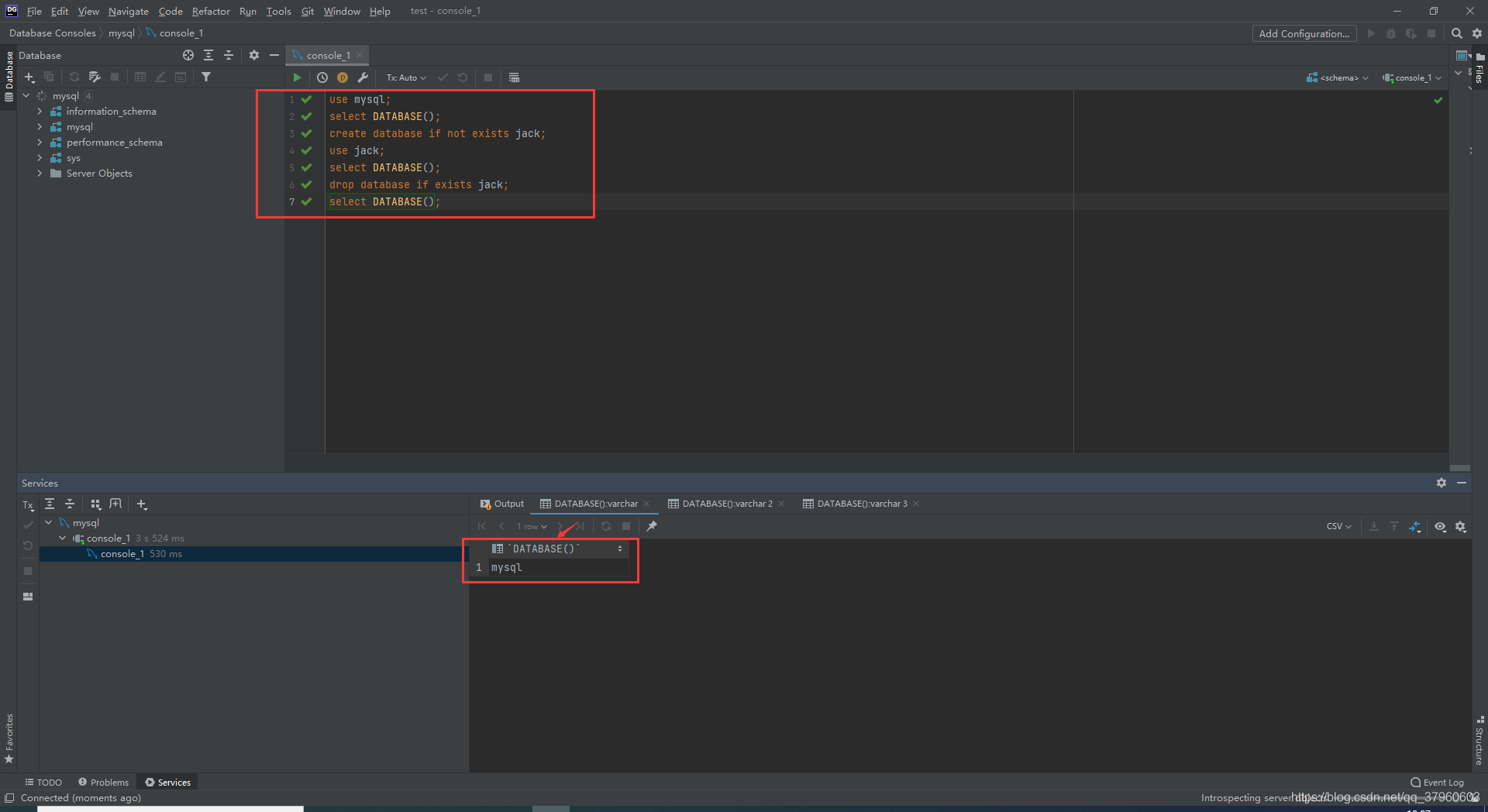The width and height of the screenshot is (1488, 812).
Task: Click the editor horizontal scrollbar thumb
Action: click(x=1460, y=468)
